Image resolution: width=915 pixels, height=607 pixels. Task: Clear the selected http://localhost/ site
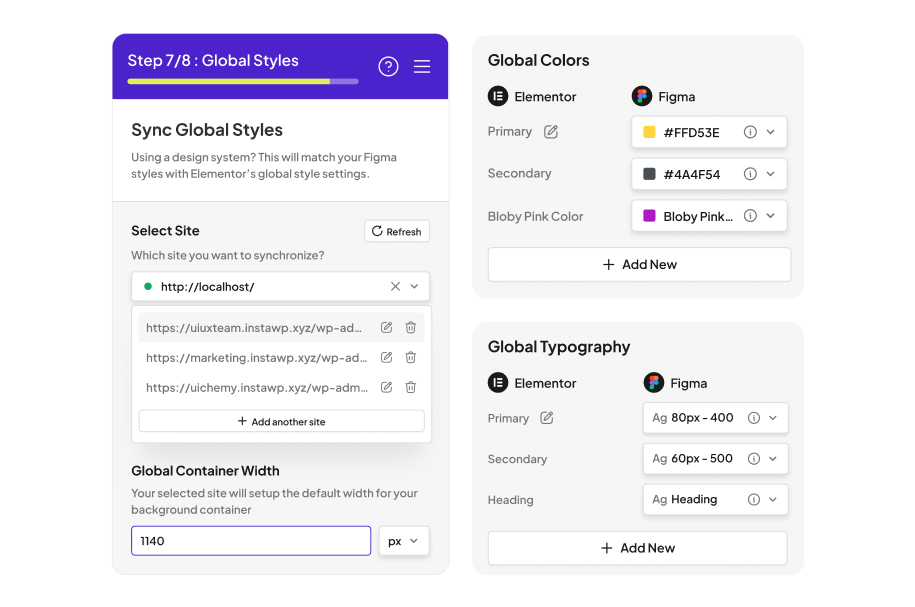click(x=395, y=286)
